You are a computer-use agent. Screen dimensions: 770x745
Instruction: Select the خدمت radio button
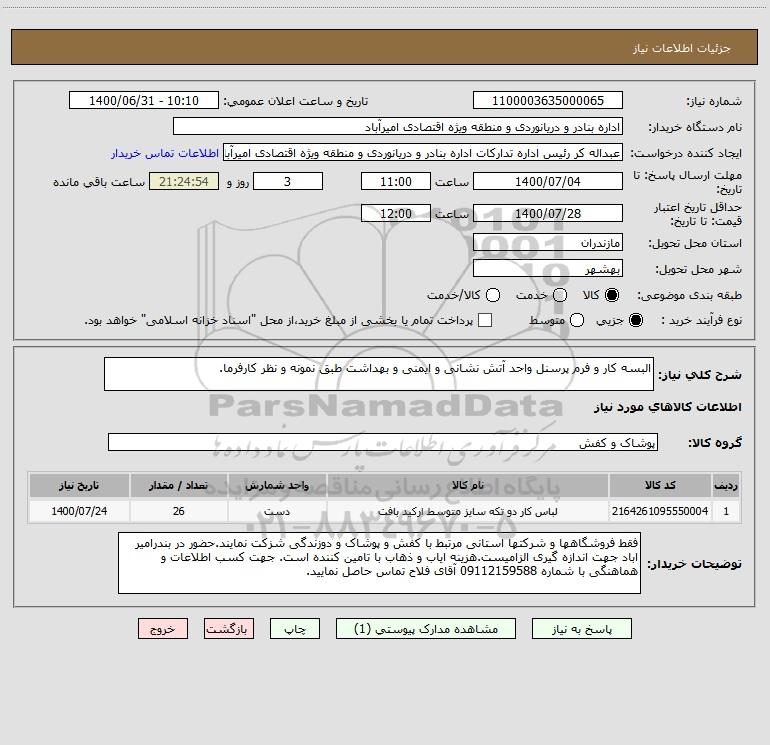[560, 295]
